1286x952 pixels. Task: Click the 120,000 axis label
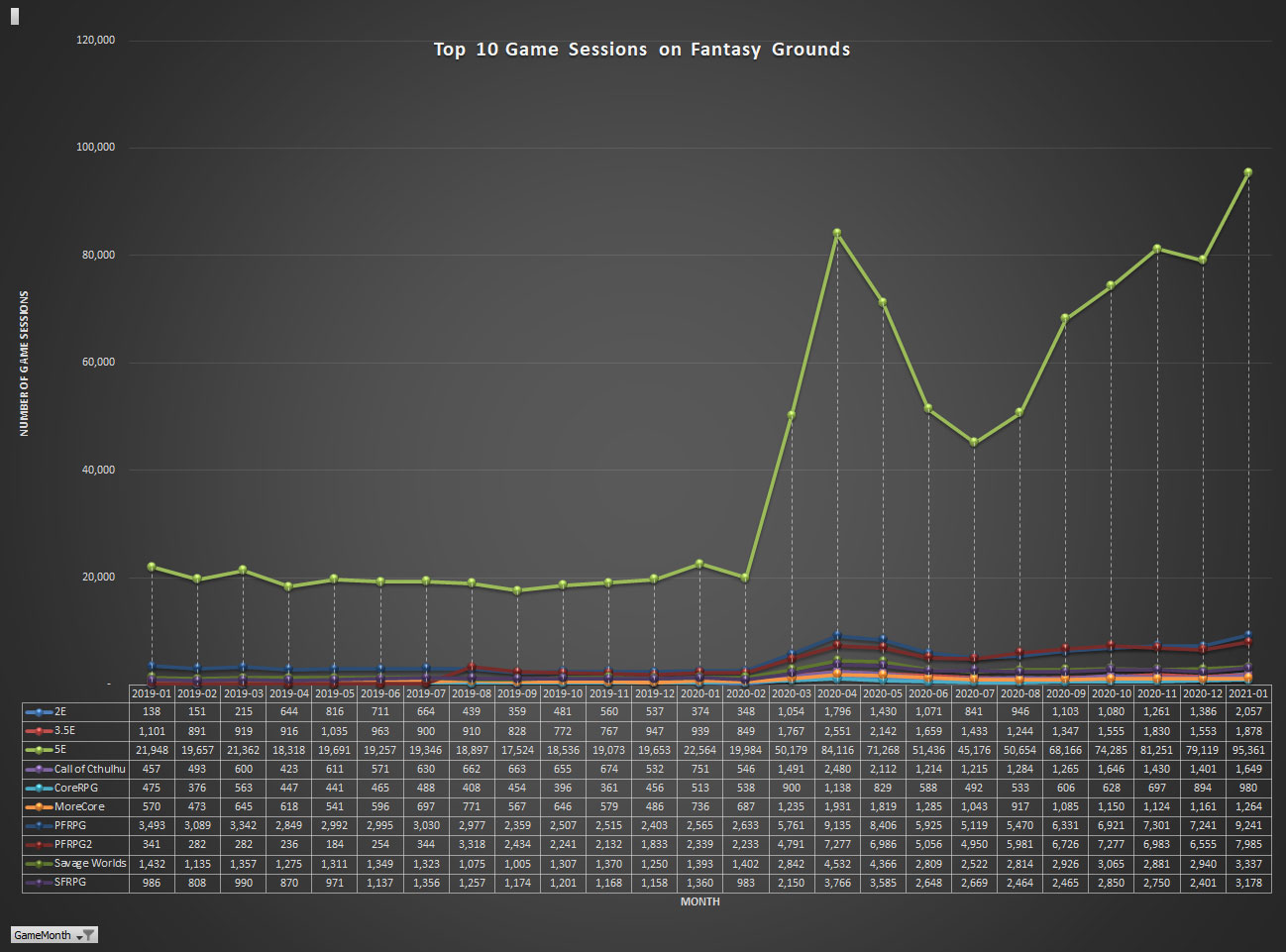[96, 41]
